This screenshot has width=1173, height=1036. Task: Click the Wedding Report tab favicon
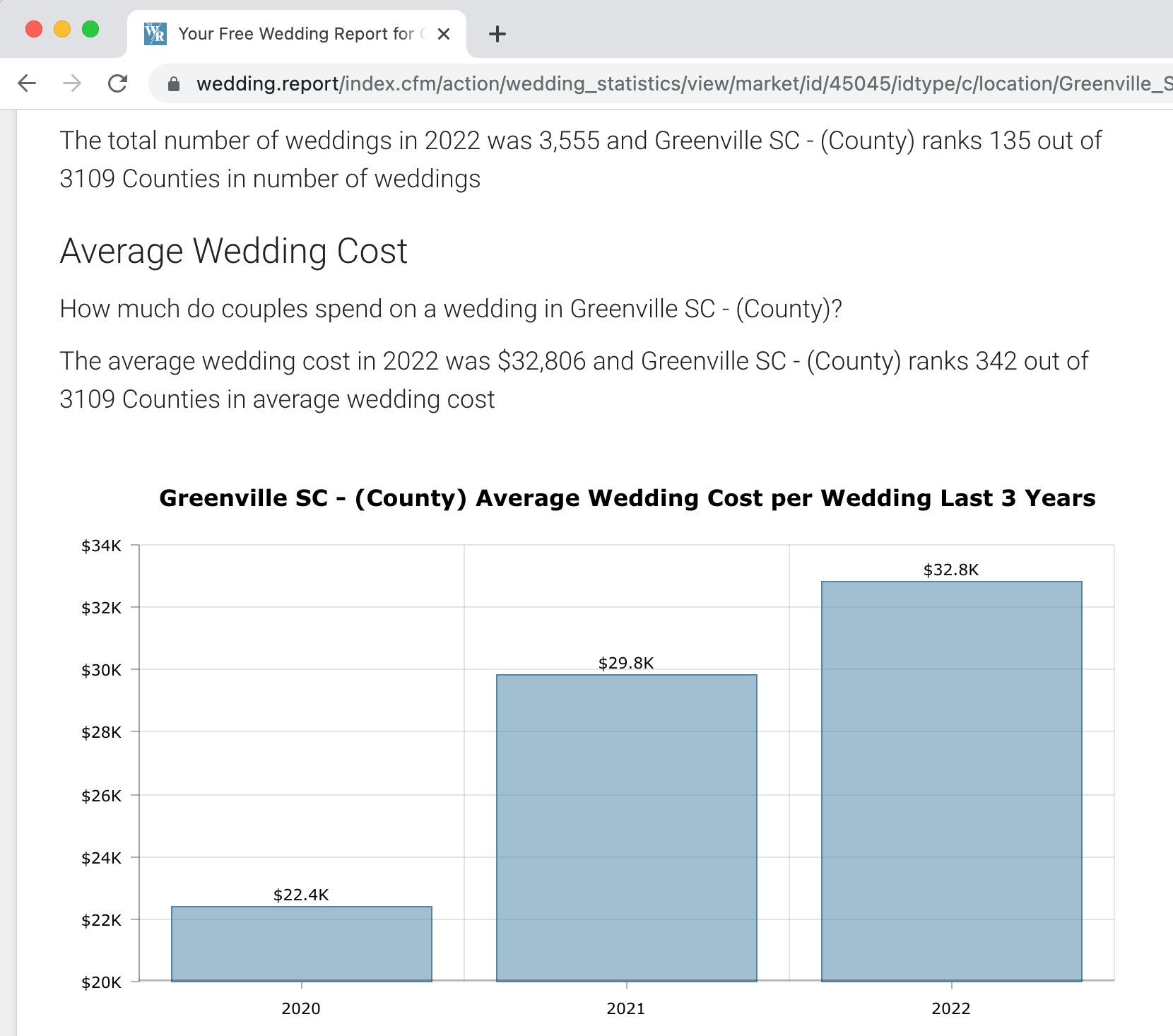155,34
